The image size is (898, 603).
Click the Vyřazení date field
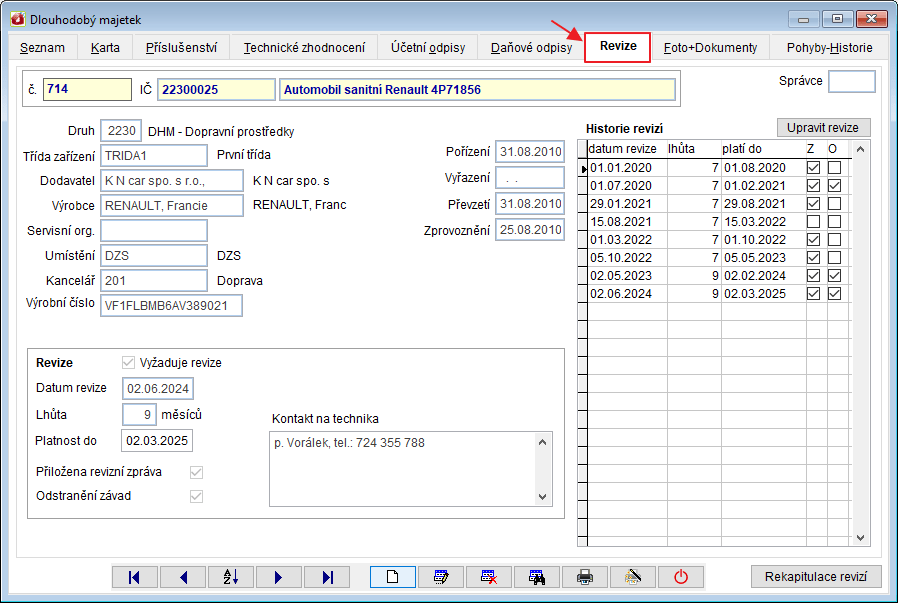click(x=530, y=178)
